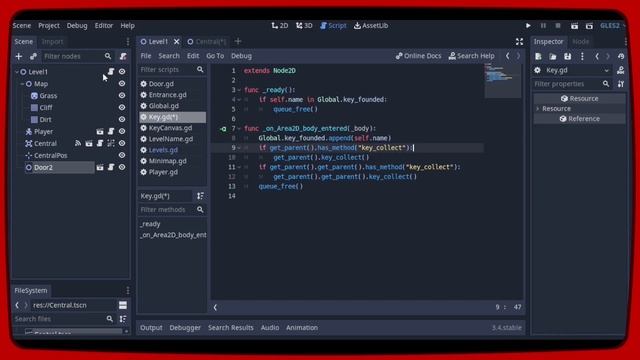The width and height of the screenshot is (640, 360).
Task: Stop the running scene
Action: [x=558, y=26]
